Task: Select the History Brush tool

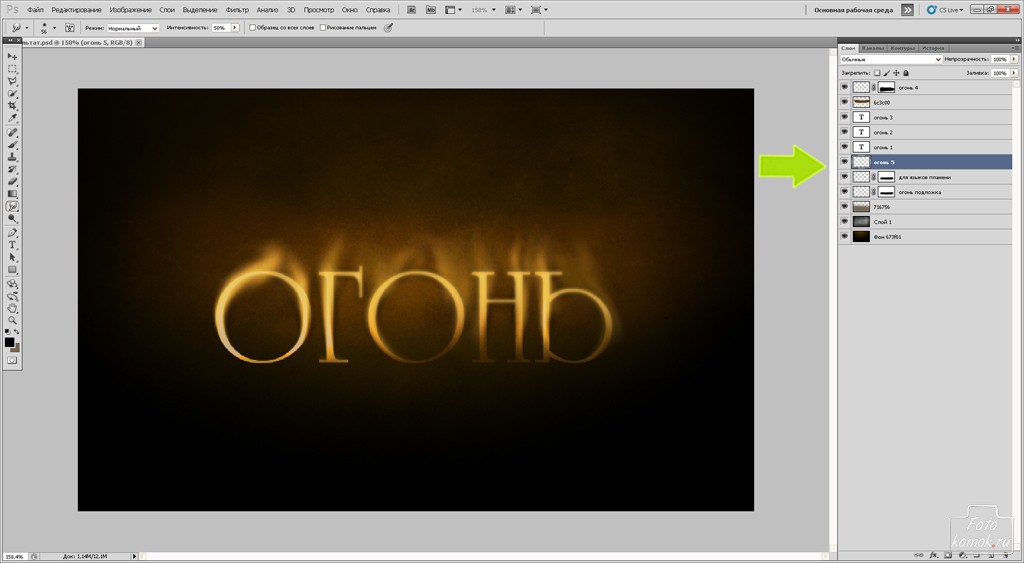Action: coord(12,169)
